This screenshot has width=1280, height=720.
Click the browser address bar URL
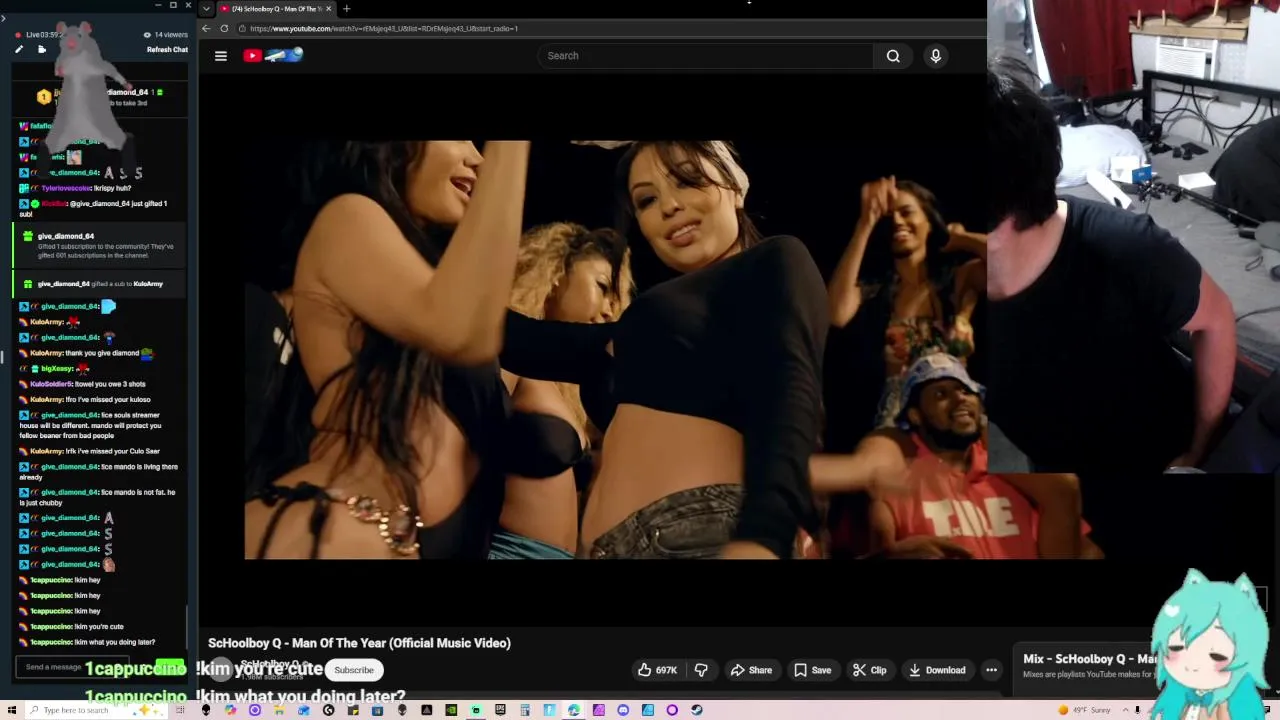click(x=384, y=28)
